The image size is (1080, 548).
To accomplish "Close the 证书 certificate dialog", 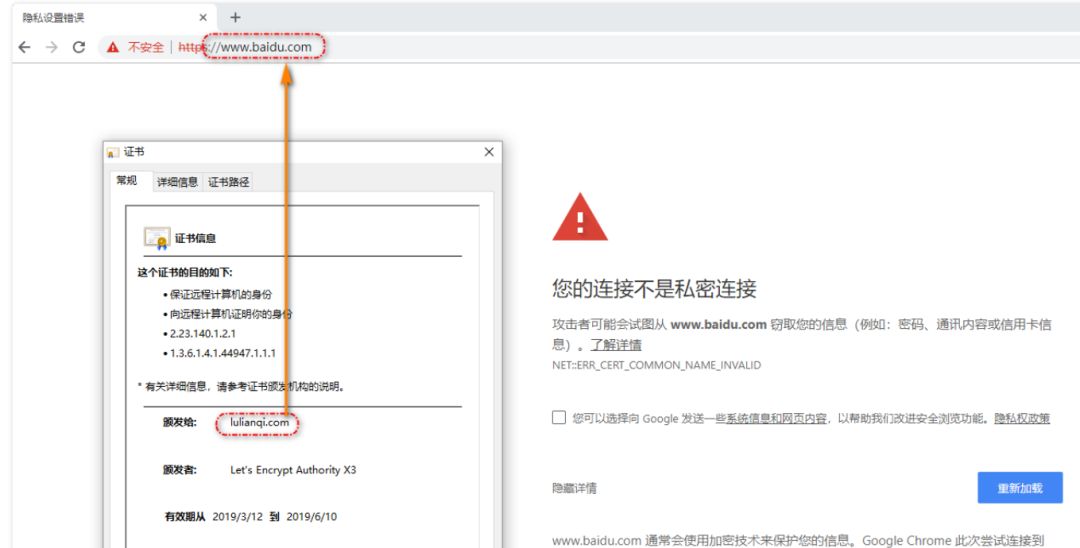I will coord(489,151).
